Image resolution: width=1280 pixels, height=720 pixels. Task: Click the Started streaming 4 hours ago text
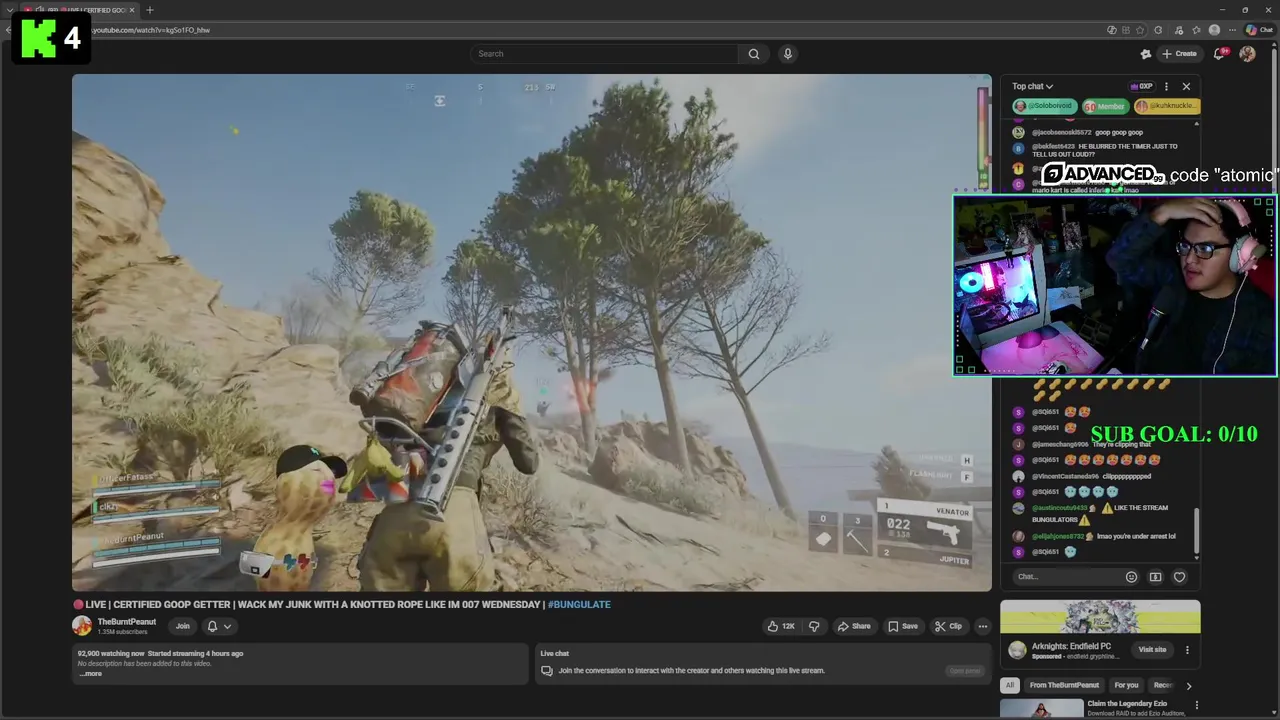196,653
